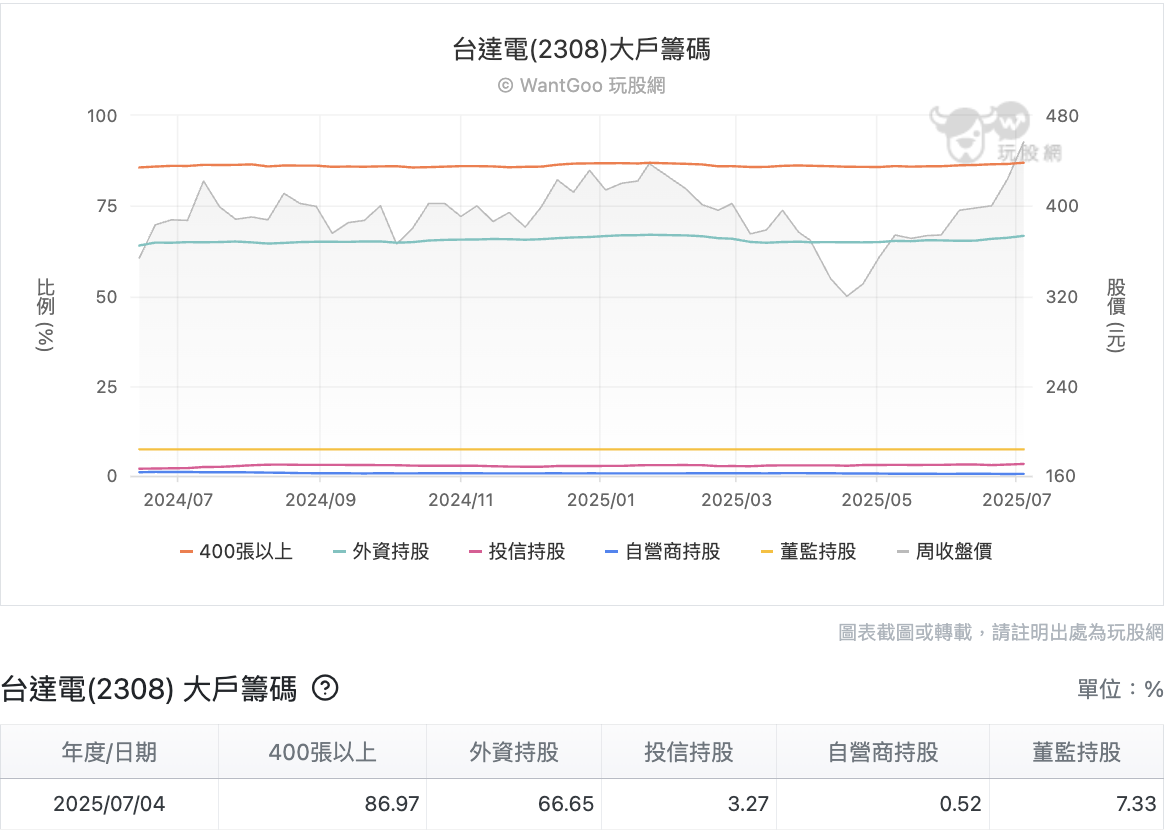Screen dimensions: 1174x830
Task: Toggle the 董監持股 legend entry
Action: [x=809, y=552]
